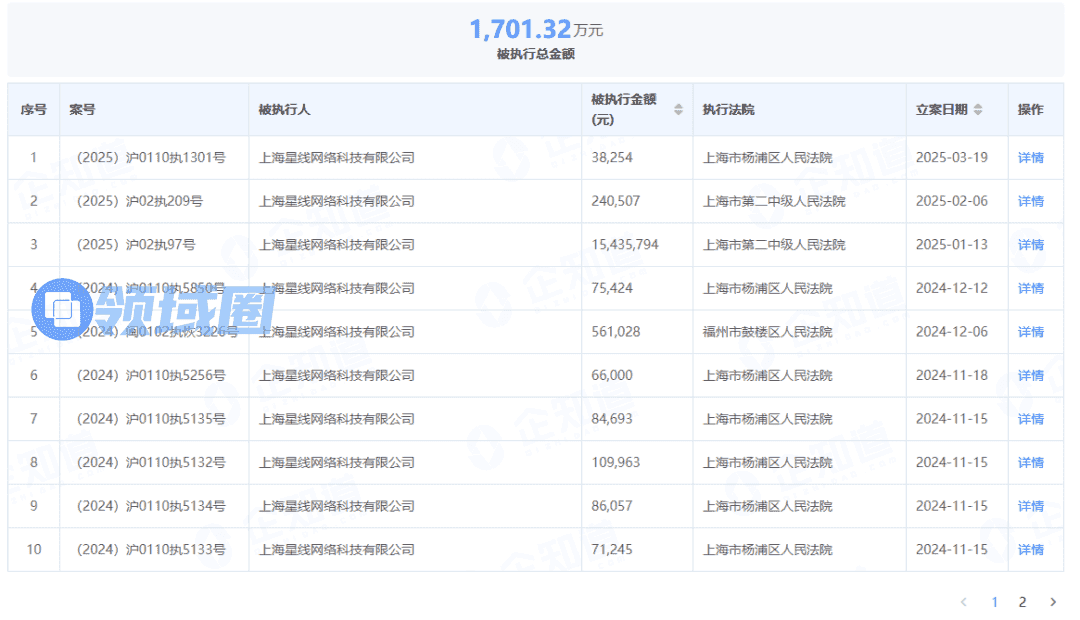View 详情 for case 沪0110执5256号
Image resolution: width=1080 pixels, height=620 pixels.
[x=1030, y=376]
